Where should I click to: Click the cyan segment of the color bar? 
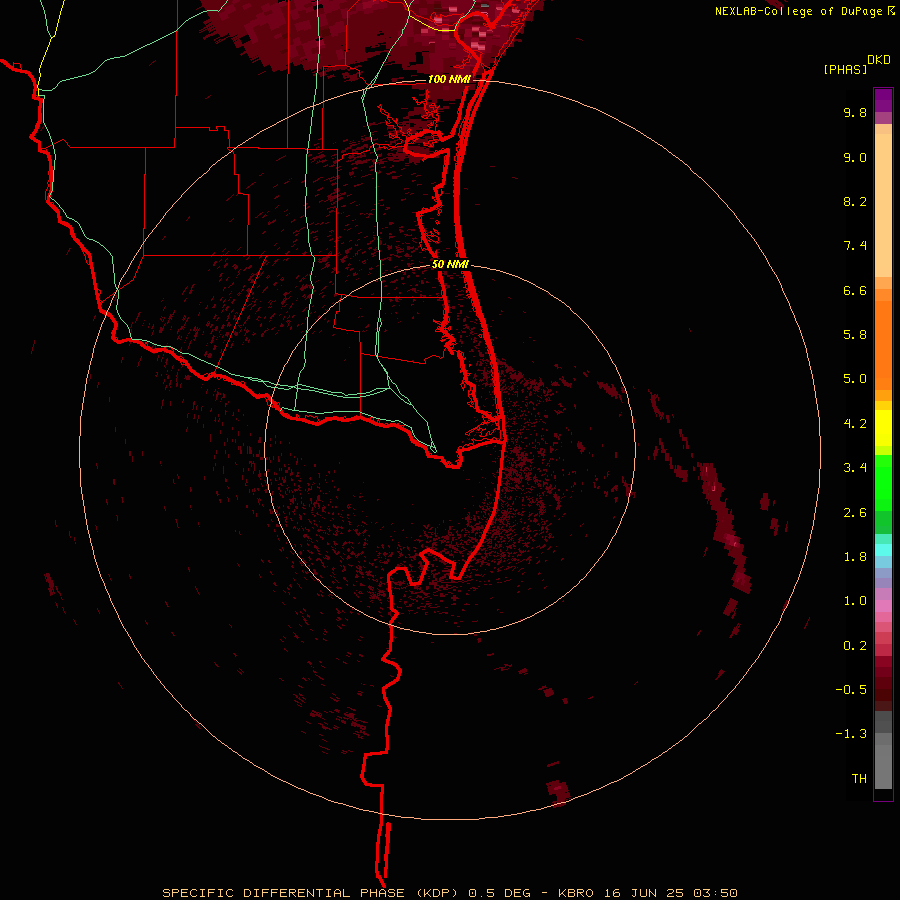[883, 550]
